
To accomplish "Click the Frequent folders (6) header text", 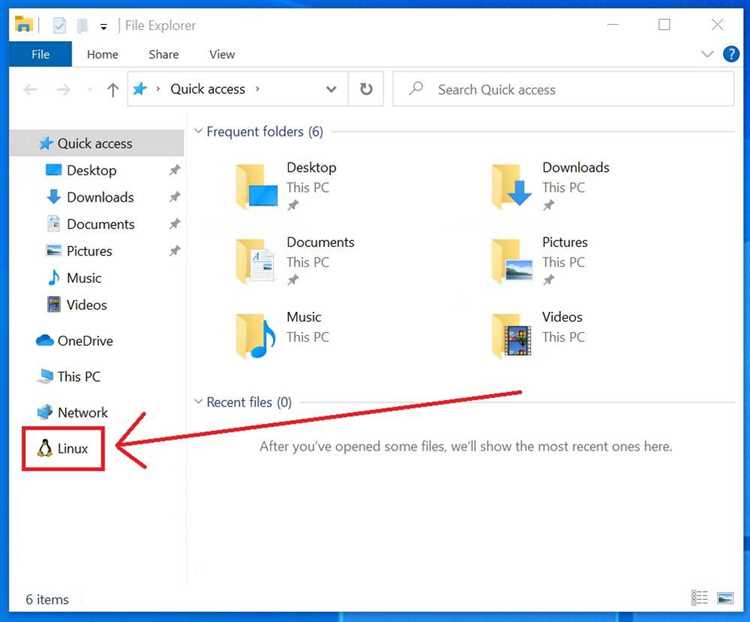I will 265,132.
